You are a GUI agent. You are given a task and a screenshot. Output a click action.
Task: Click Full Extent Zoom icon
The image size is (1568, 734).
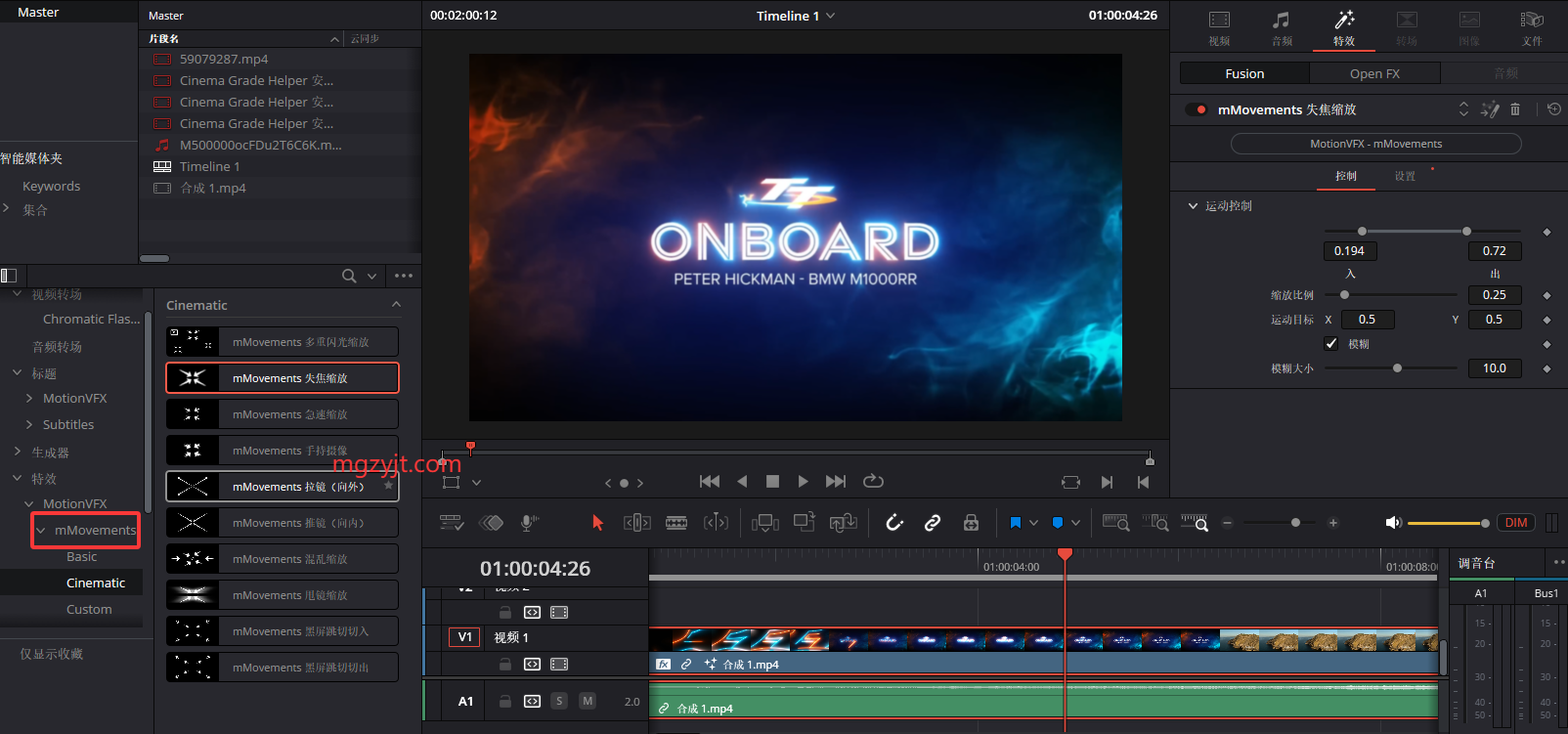[x=1116, y=523]
